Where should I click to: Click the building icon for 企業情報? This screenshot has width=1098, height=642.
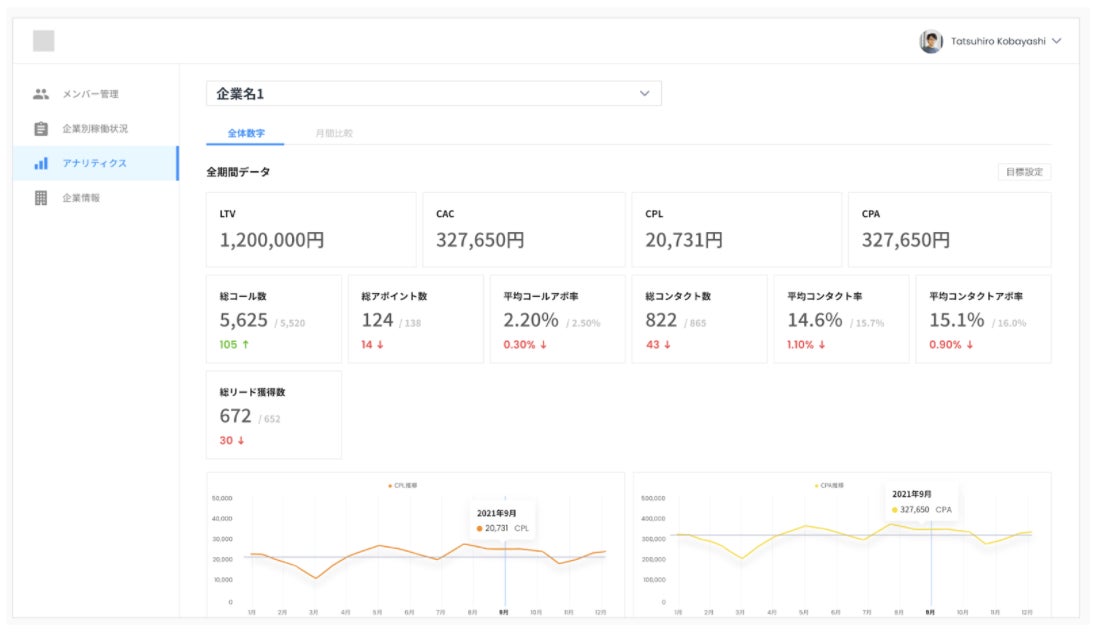coord(41,198)
